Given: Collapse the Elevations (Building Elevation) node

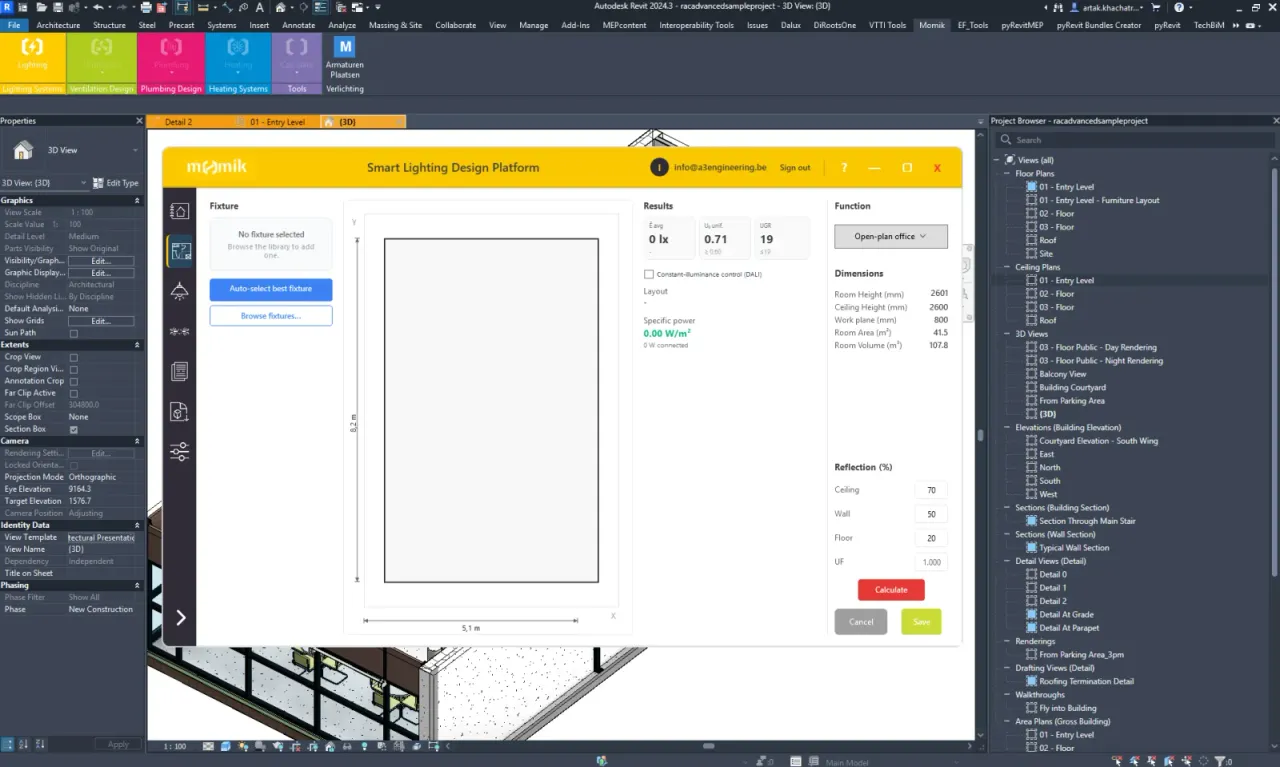Looking at the screenshot, I should (1007, 427).
